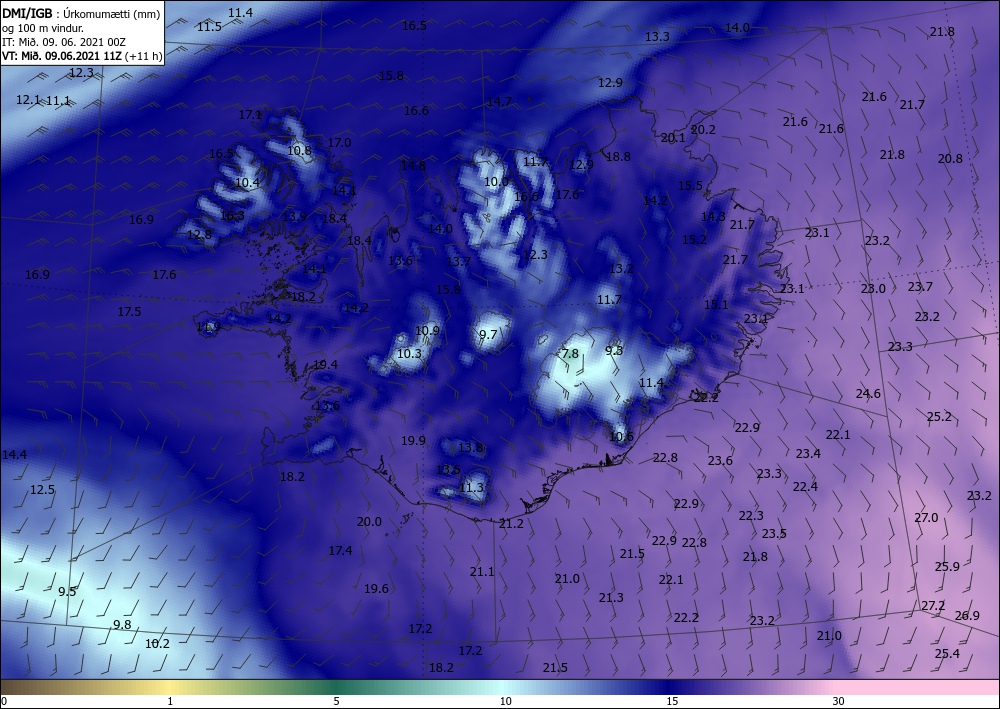Click the map value '10.0'
1000x709 pixels.
pos(497,182)
